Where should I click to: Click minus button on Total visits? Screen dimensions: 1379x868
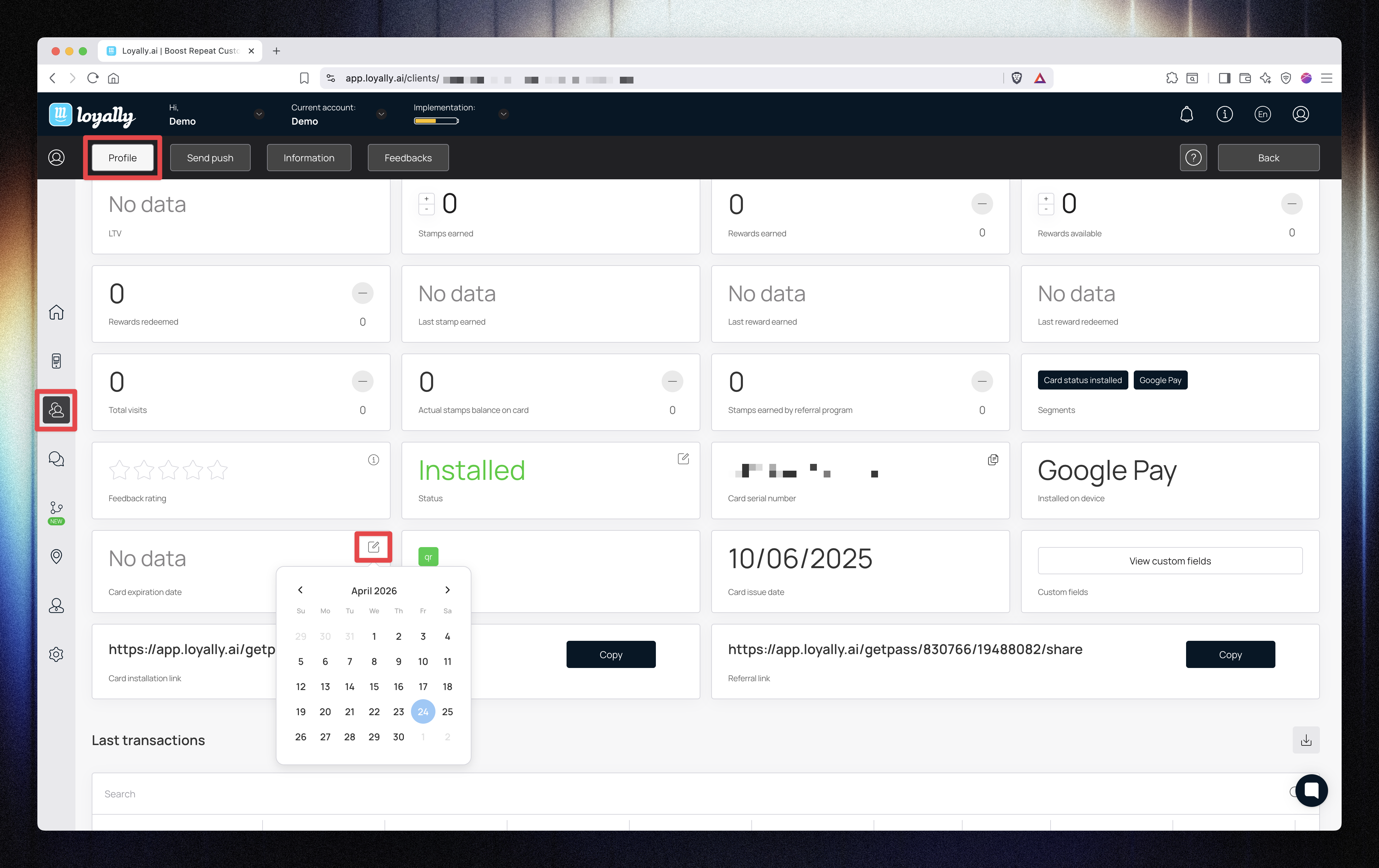tap(362, 381)
